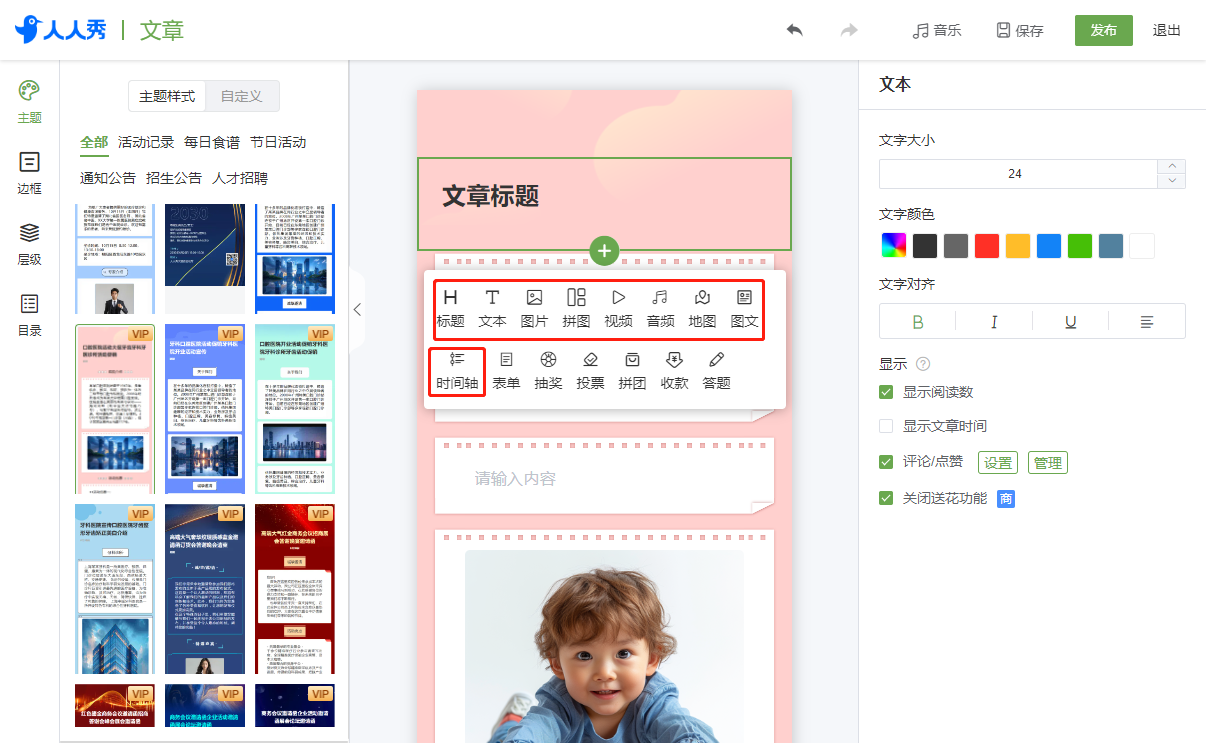Open the 边框 border panel
The image size is (1206, 743).
click(x=30, y=172)
